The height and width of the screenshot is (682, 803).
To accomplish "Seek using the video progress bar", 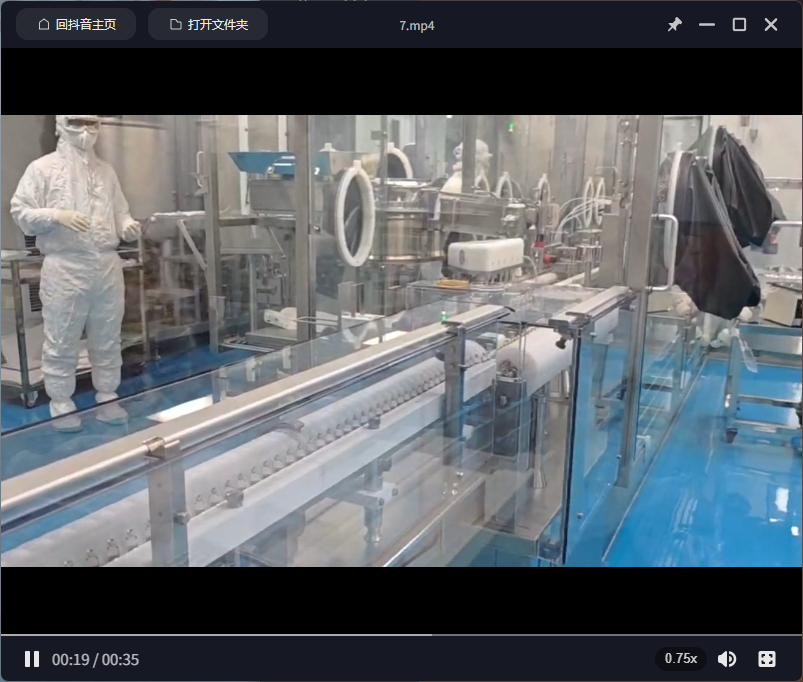I will point(402,635).
